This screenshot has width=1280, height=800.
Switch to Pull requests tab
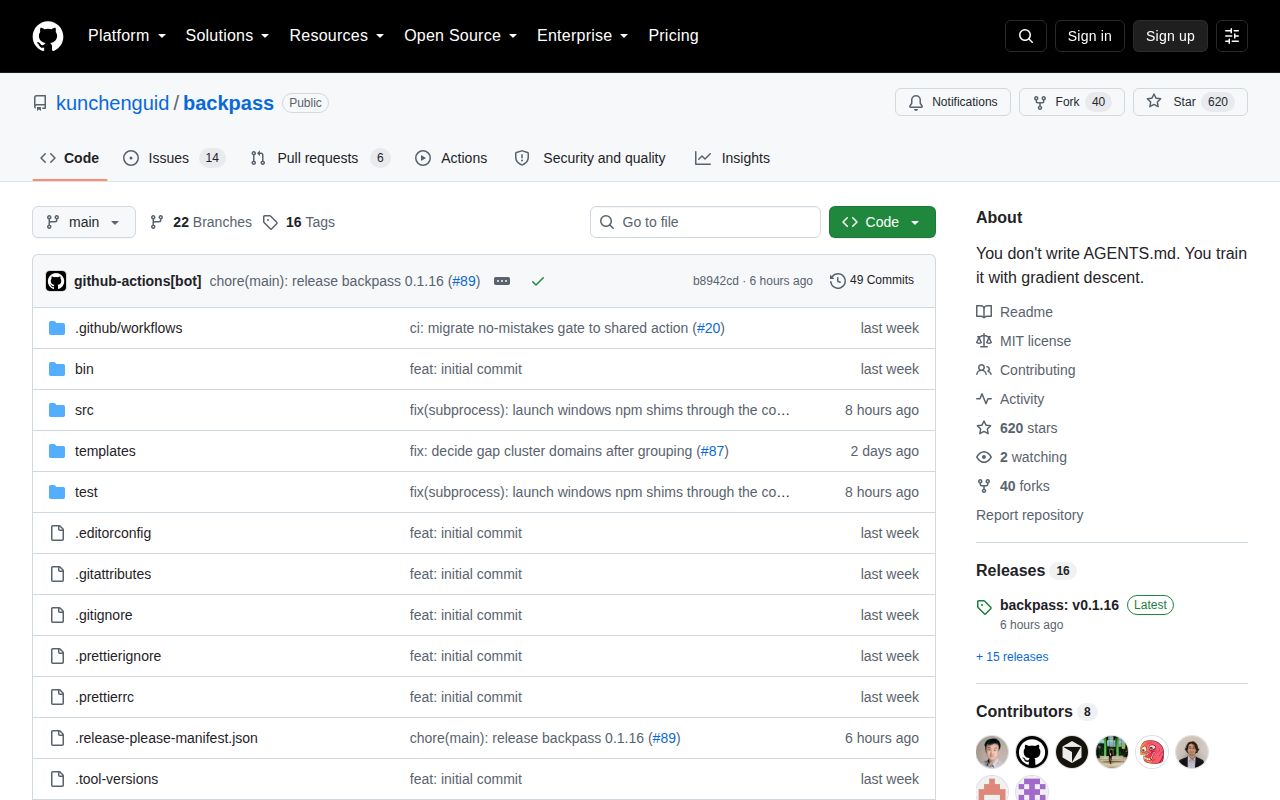pyautogui.click(x=320, y=158)
